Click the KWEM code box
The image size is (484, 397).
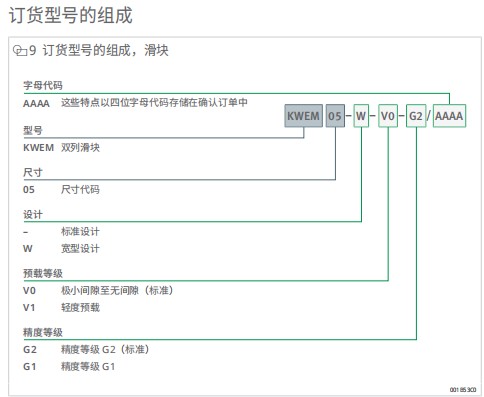coord(304,116)
